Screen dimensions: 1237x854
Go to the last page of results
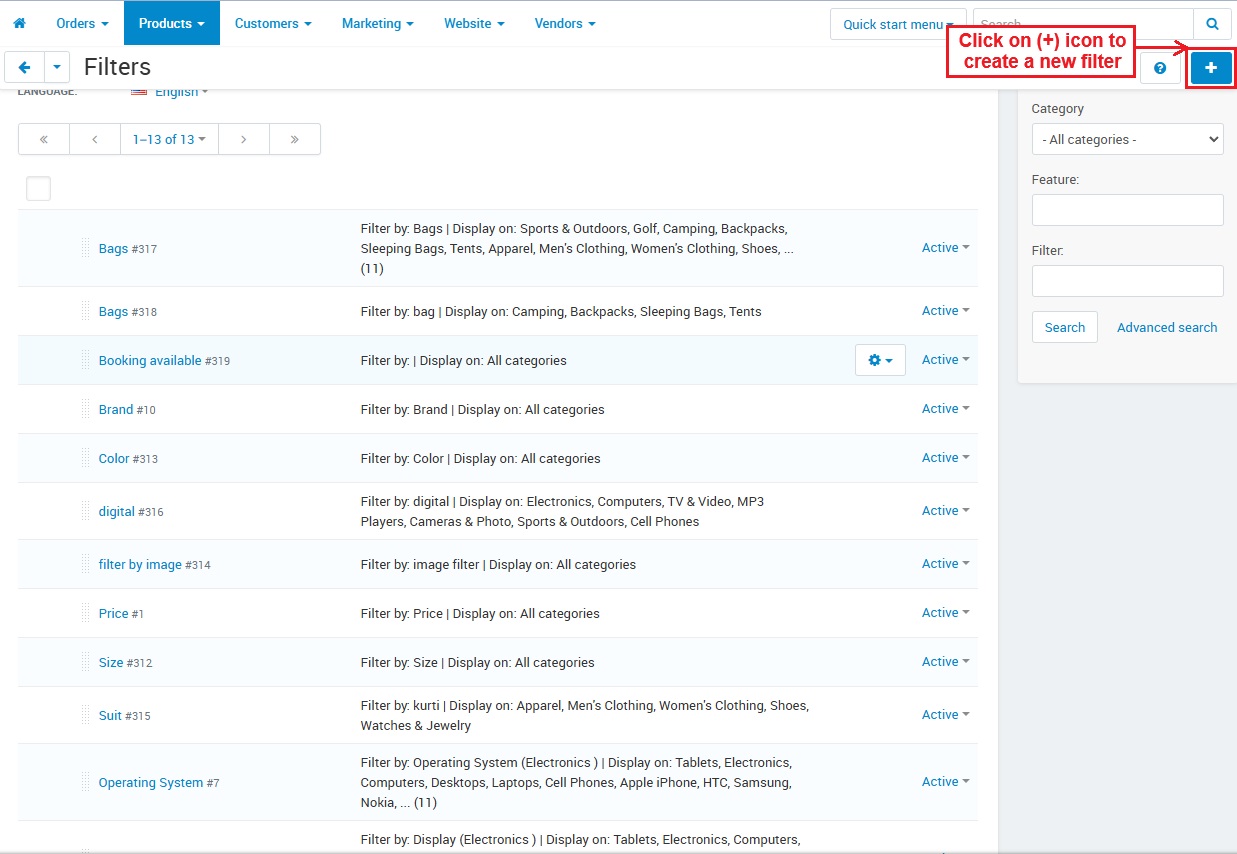click(294, 139)
